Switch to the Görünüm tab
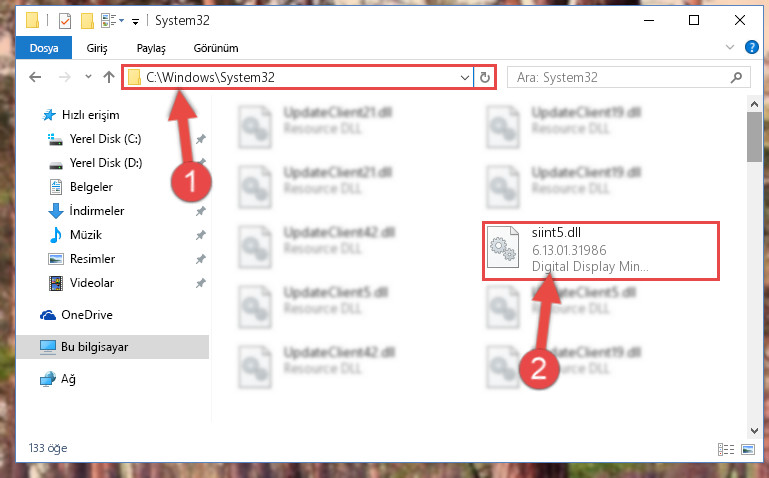This screenshot has height=478, width=769. click(216, 48)
